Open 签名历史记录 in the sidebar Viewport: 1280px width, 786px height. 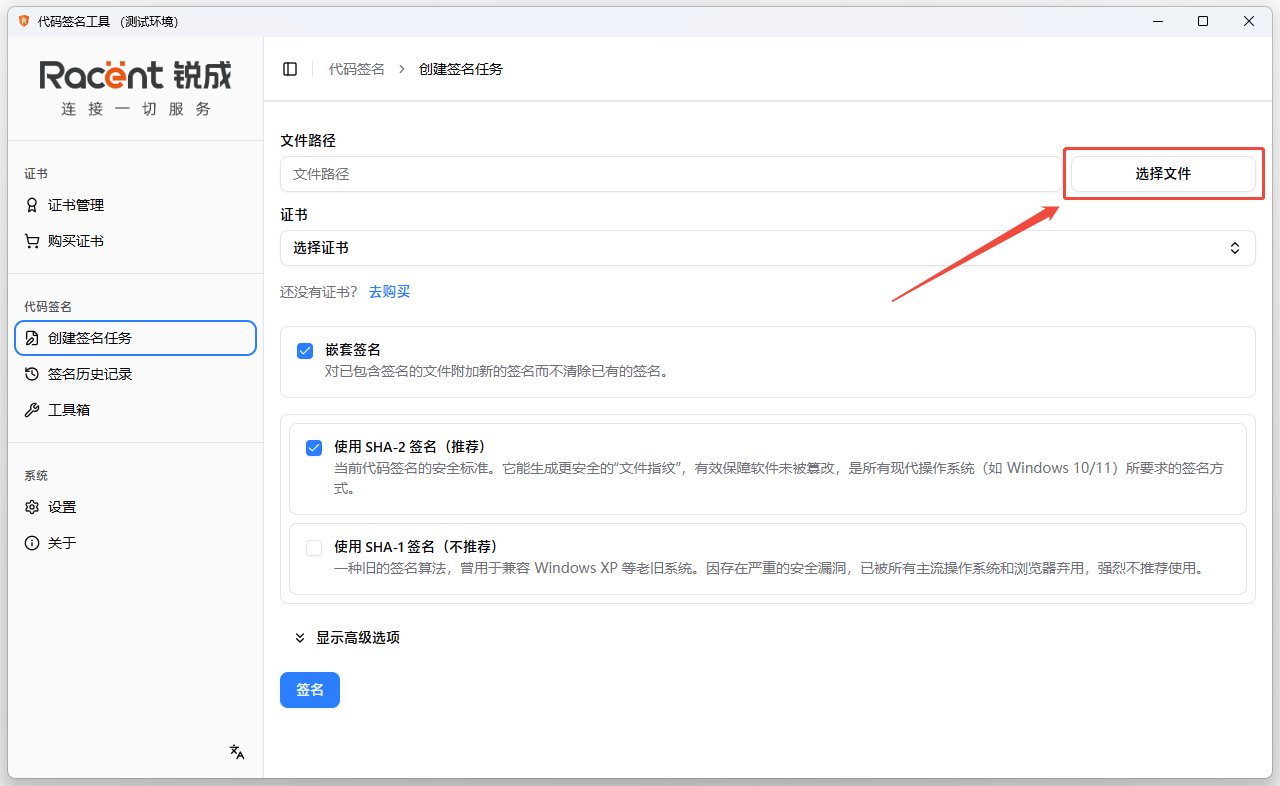click(90, 374)
